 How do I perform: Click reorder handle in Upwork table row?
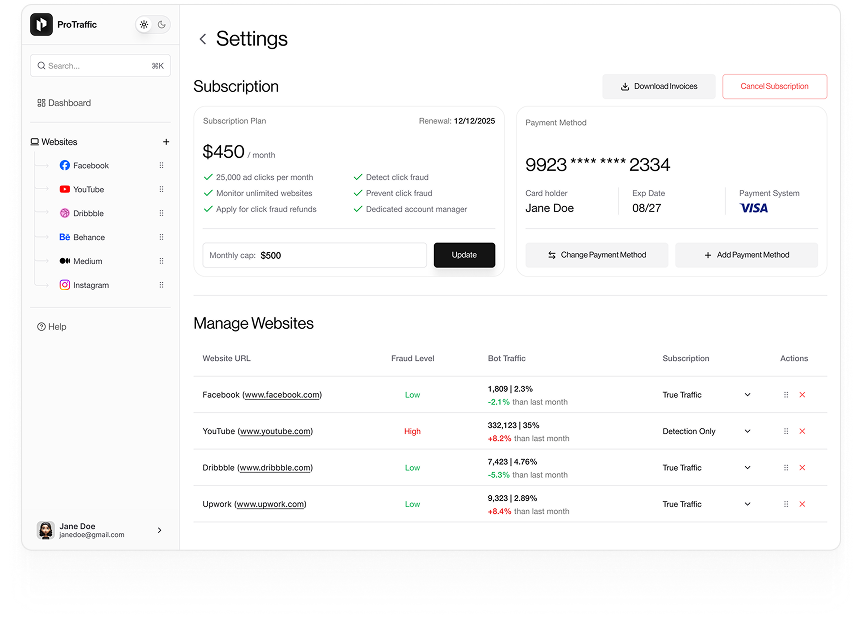tap(786, 505)
